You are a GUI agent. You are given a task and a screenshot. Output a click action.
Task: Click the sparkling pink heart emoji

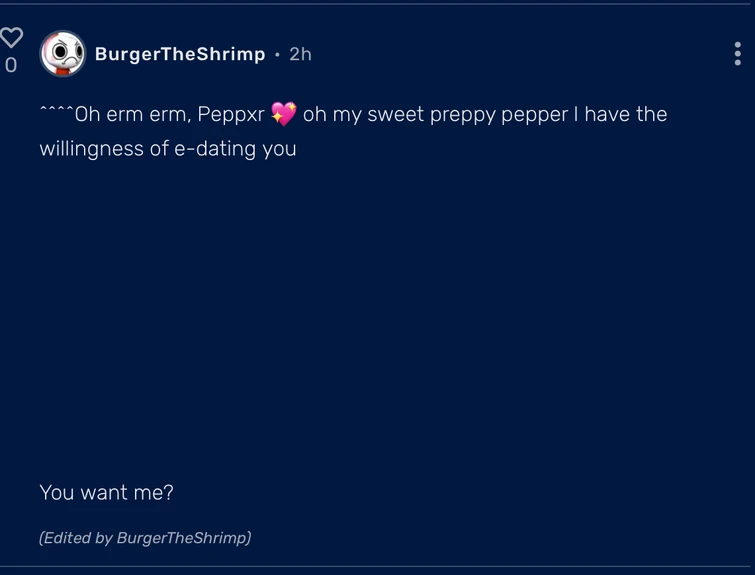[284, 115]
